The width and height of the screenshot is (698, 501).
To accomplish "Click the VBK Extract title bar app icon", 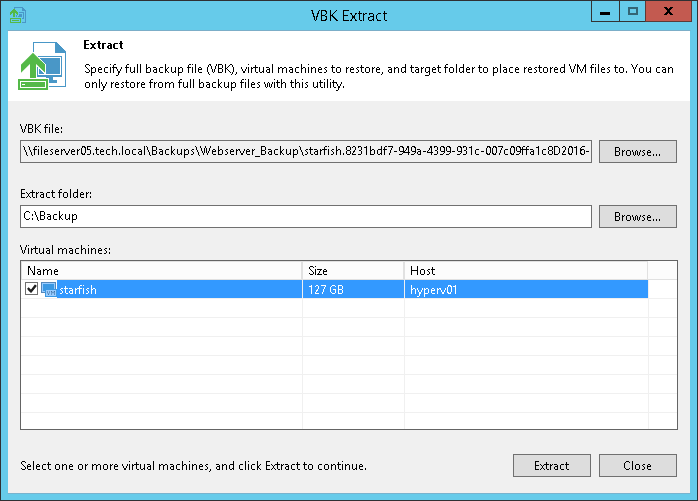I will [18, 15].
